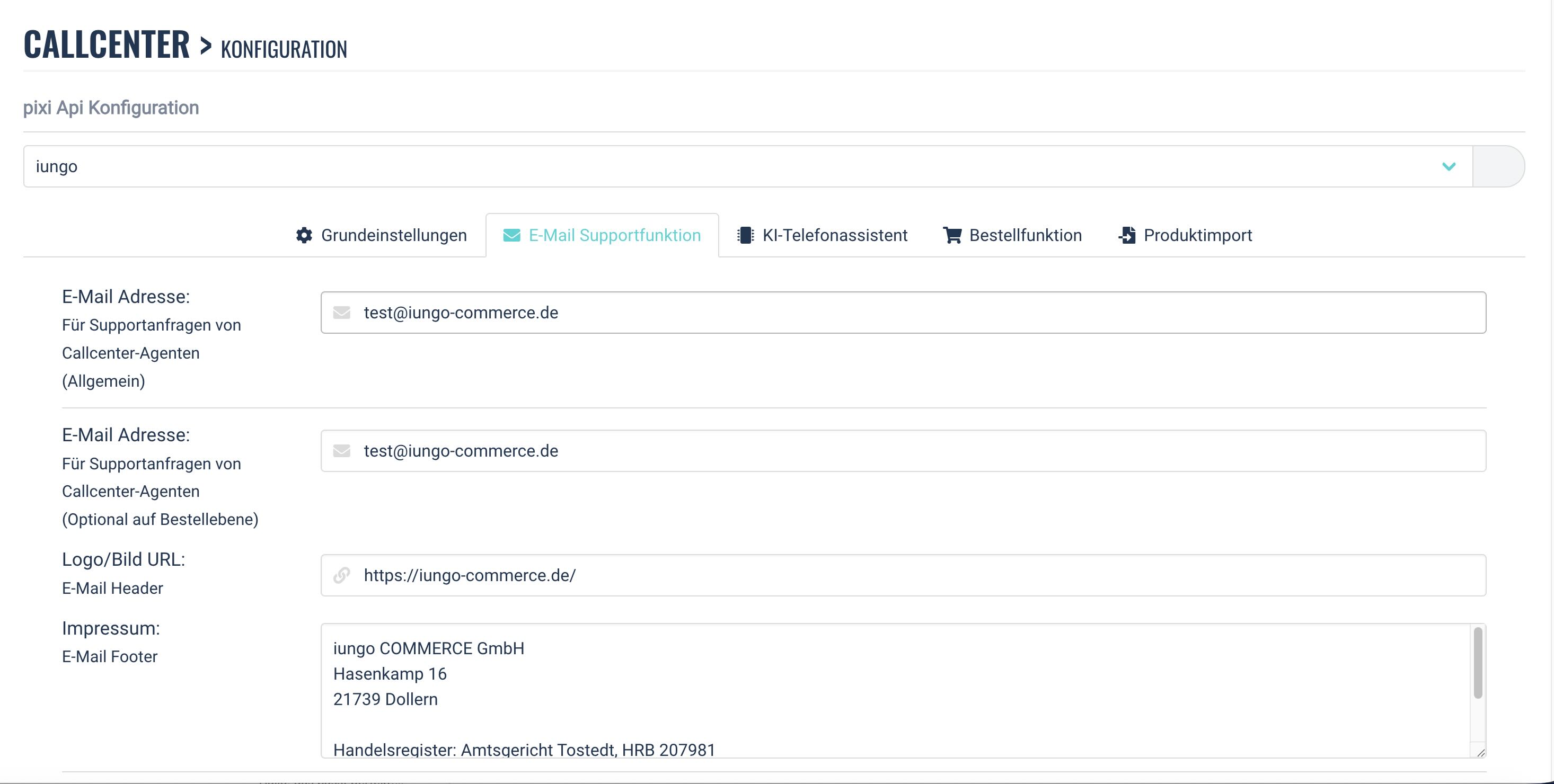Switch to the Grundeinstellungen tab
1554x784 pixels.
coord(393,235)
